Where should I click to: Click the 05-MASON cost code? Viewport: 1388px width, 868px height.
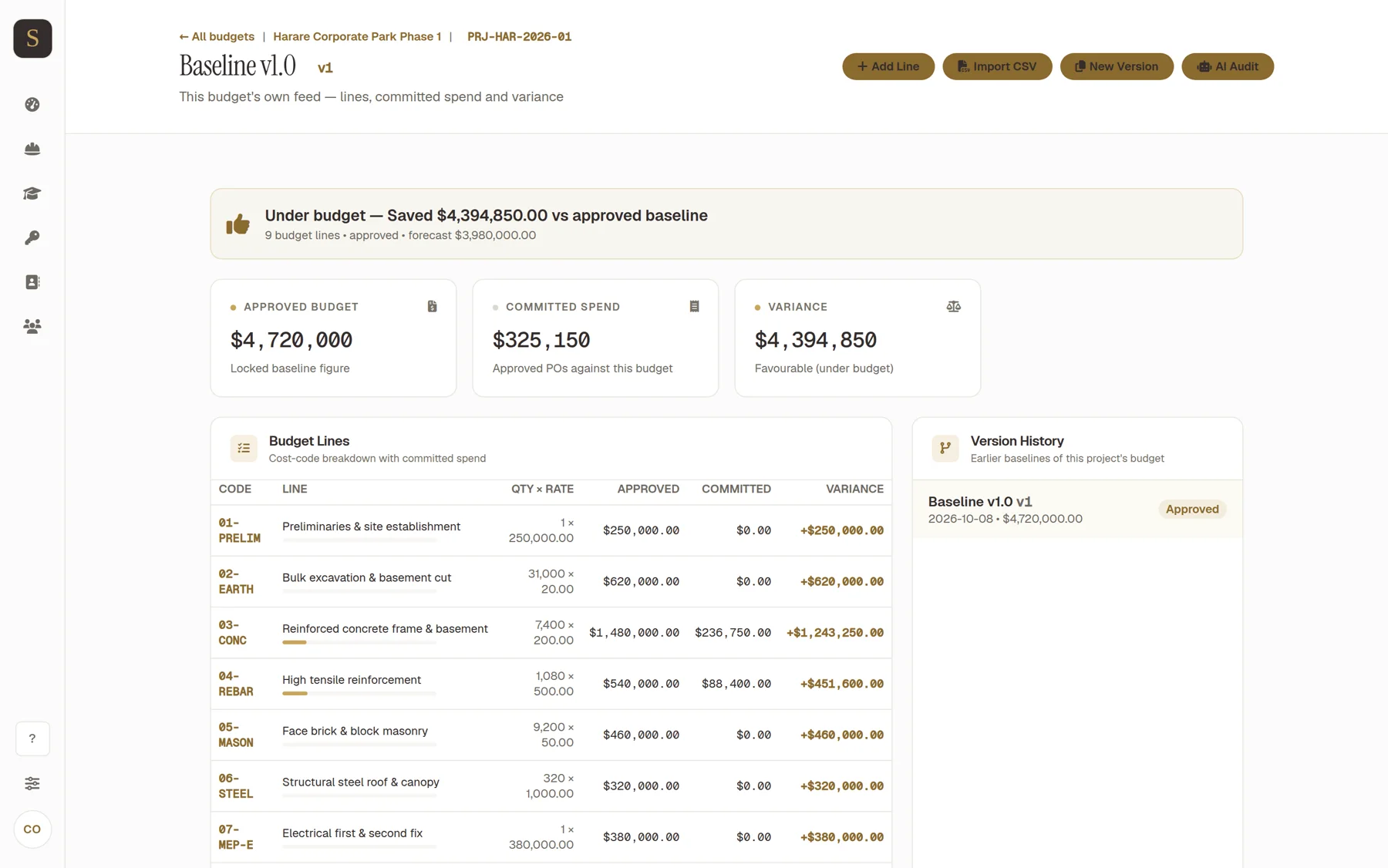point(236,735)
